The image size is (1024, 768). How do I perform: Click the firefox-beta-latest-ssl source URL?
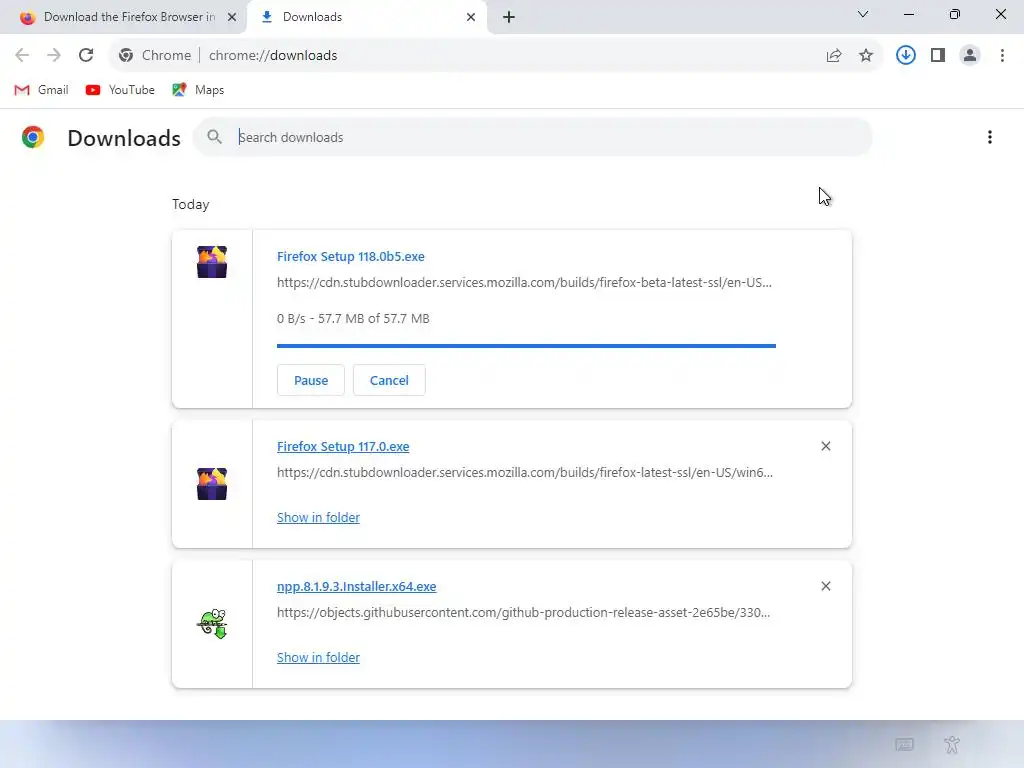tap(524, 283)
